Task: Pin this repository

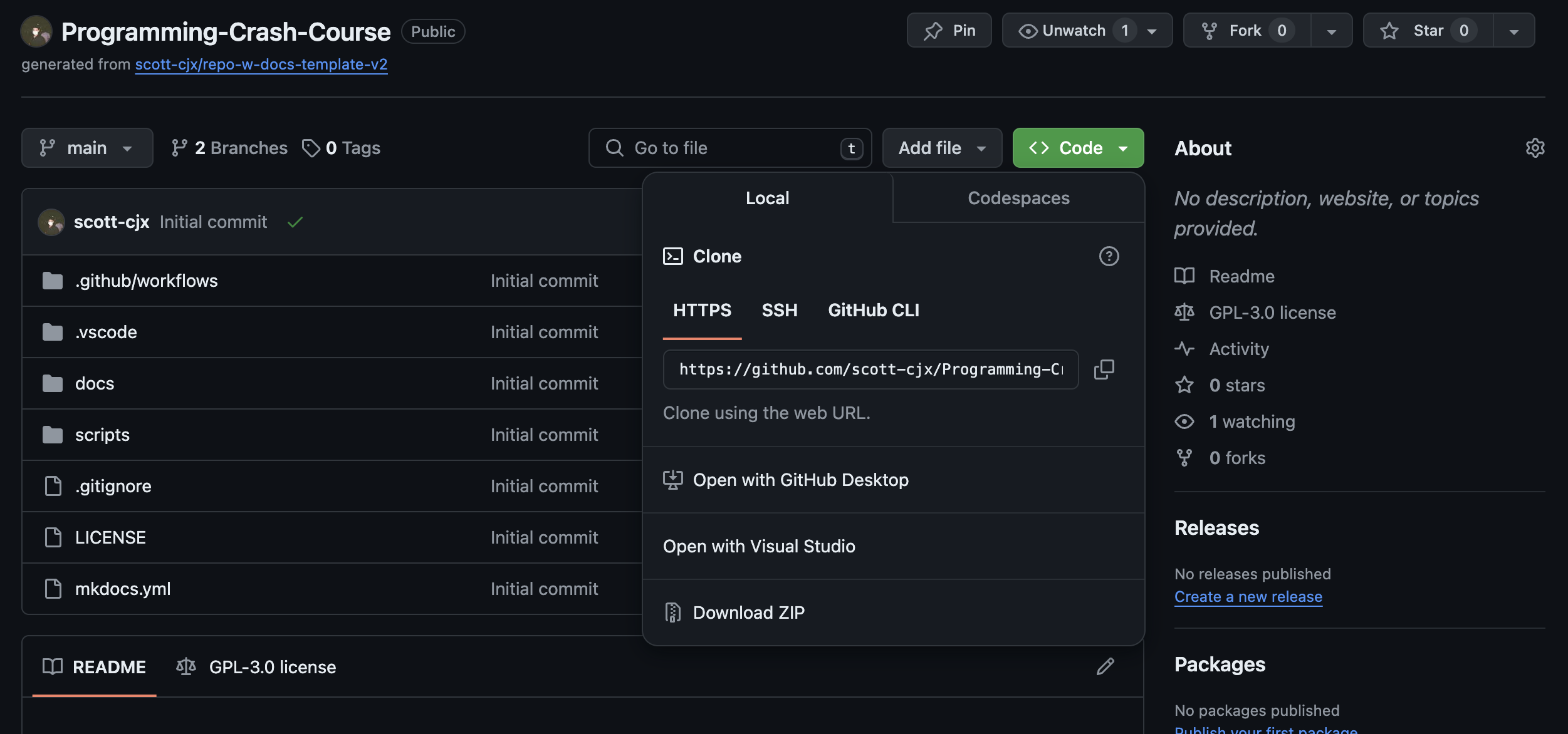Action: (949, 29)
